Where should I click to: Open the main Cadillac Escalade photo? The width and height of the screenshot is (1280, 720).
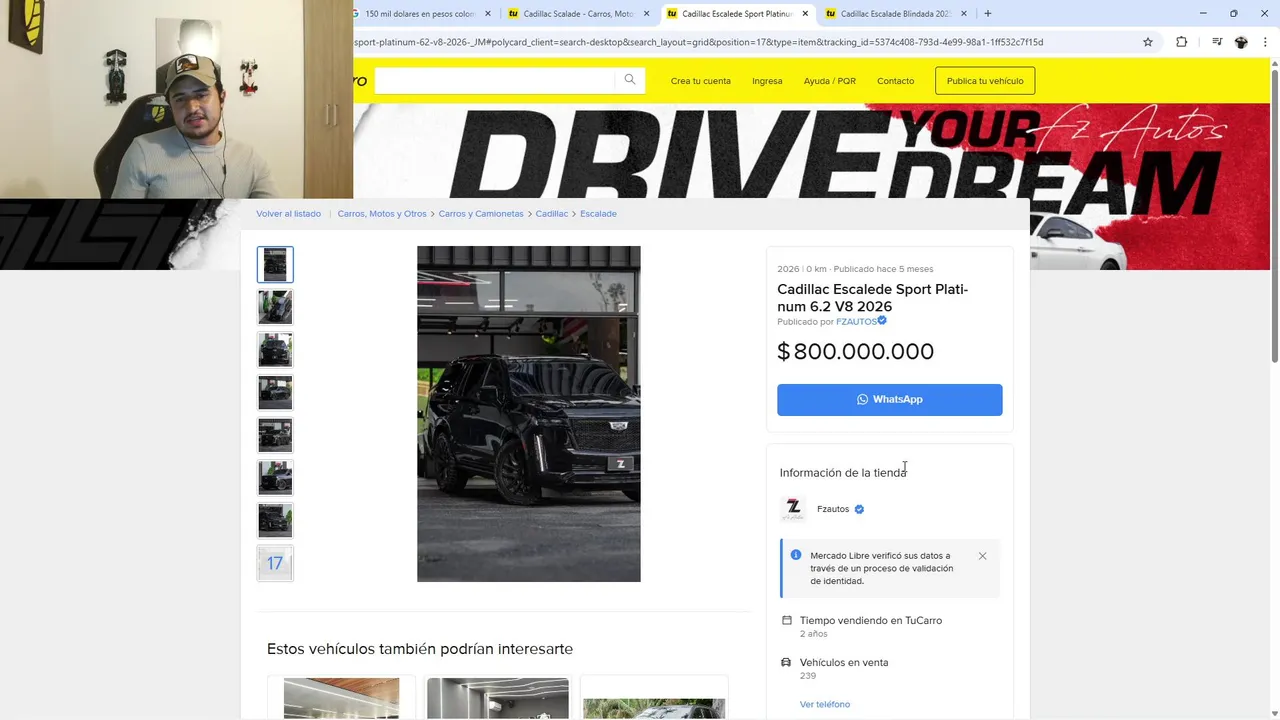pos(529,414)
